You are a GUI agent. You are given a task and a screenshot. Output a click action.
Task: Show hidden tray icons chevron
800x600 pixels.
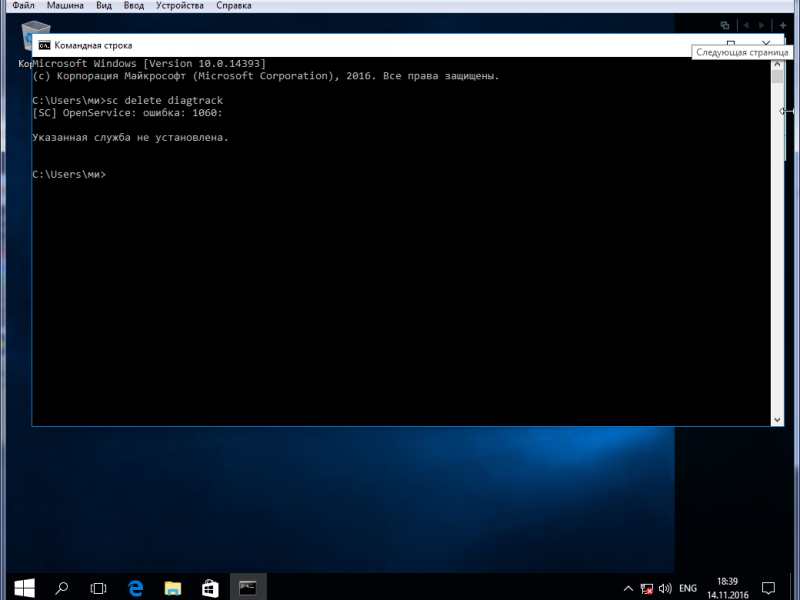(x=628, y=588)
